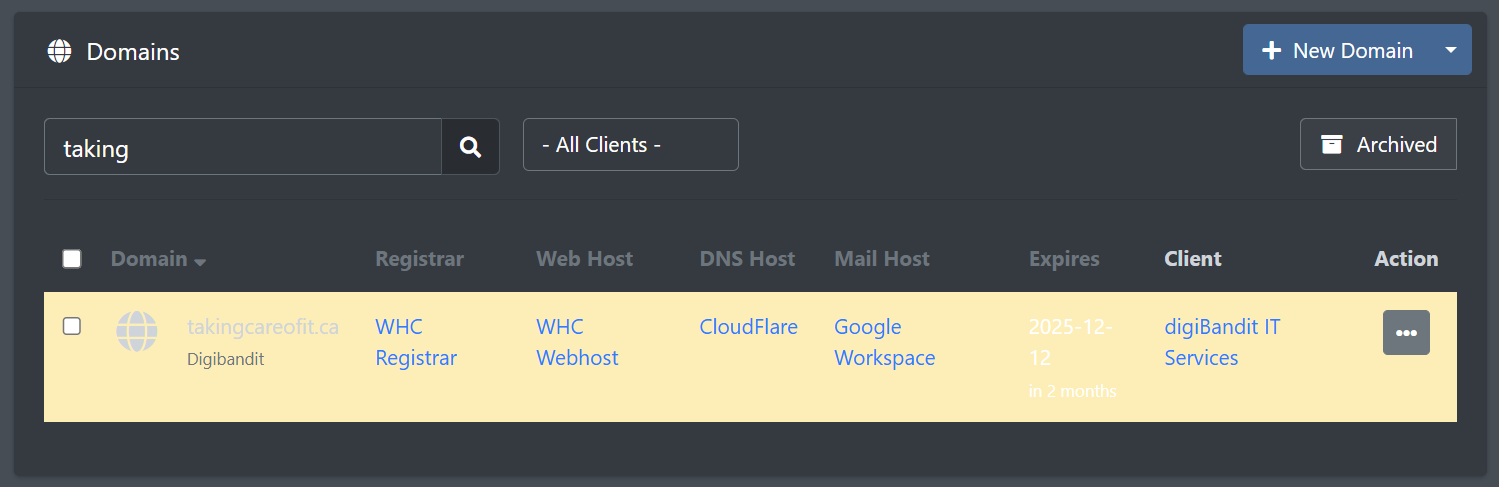Open the digiBandit IT Services client link

point(1222,342)
